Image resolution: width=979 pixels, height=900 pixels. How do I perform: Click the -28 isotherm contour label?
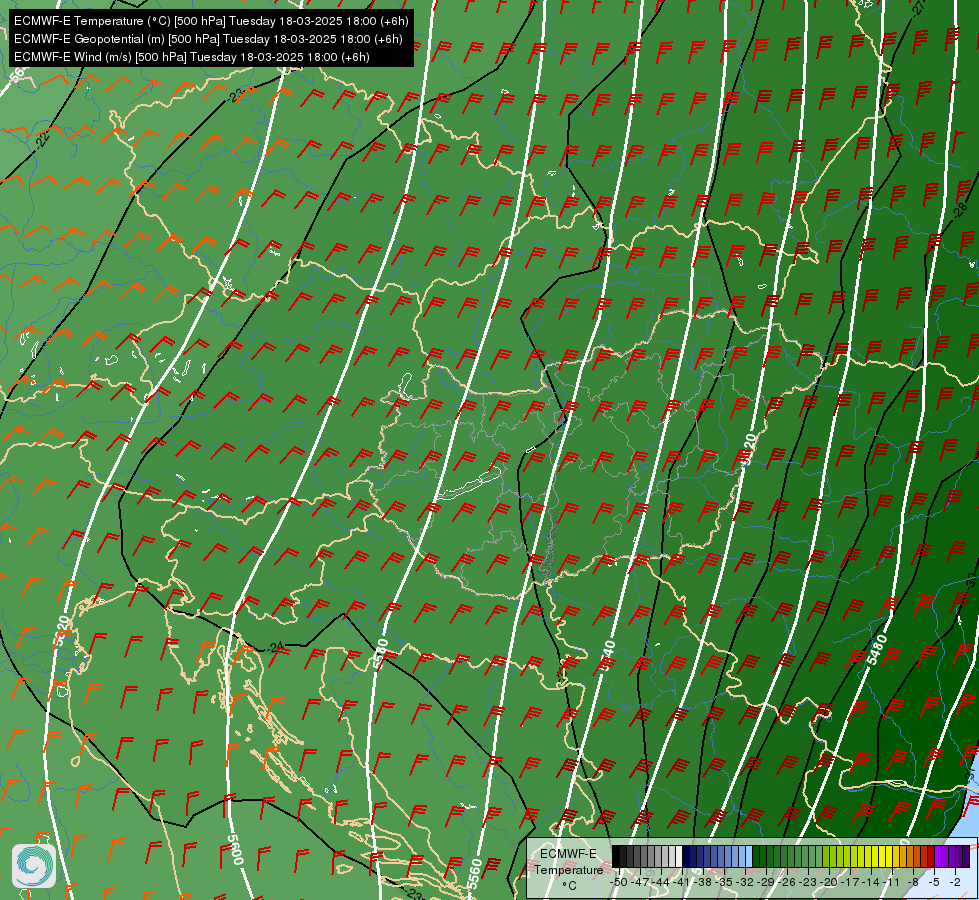tap(960, 209)
